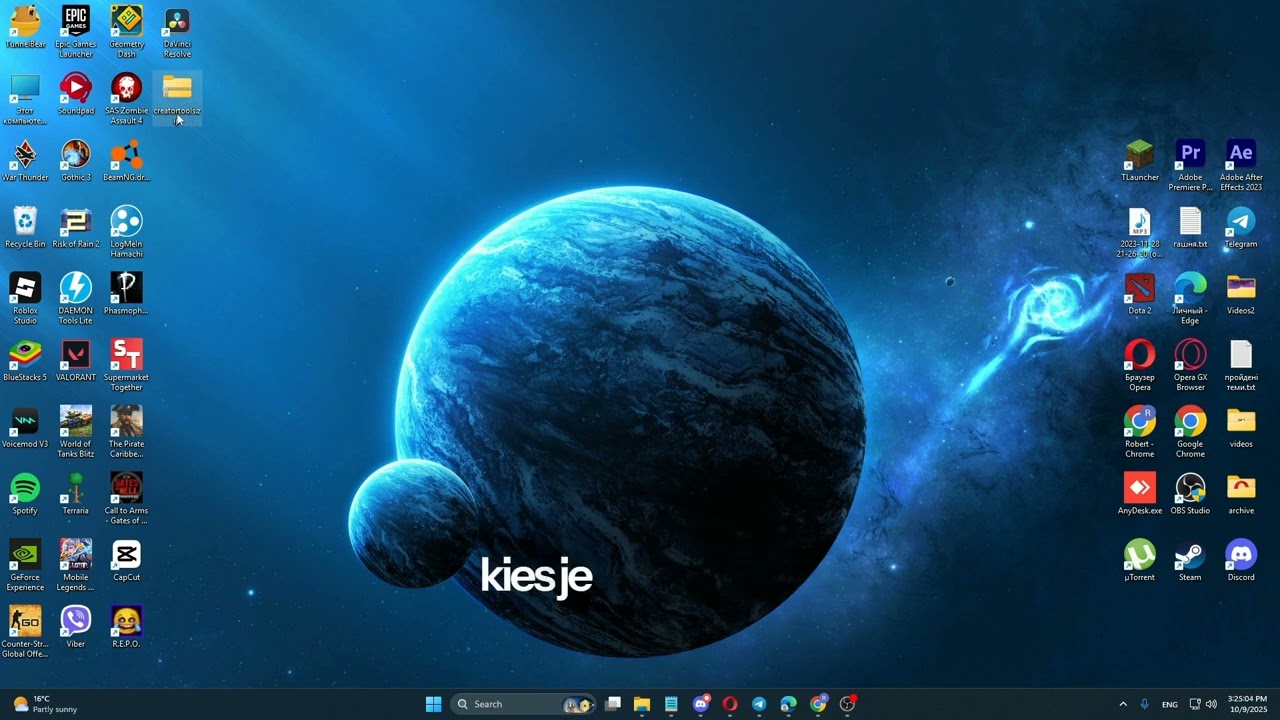
Task: Select the 2023-11-28 MP3 file
Action: 1140,231
